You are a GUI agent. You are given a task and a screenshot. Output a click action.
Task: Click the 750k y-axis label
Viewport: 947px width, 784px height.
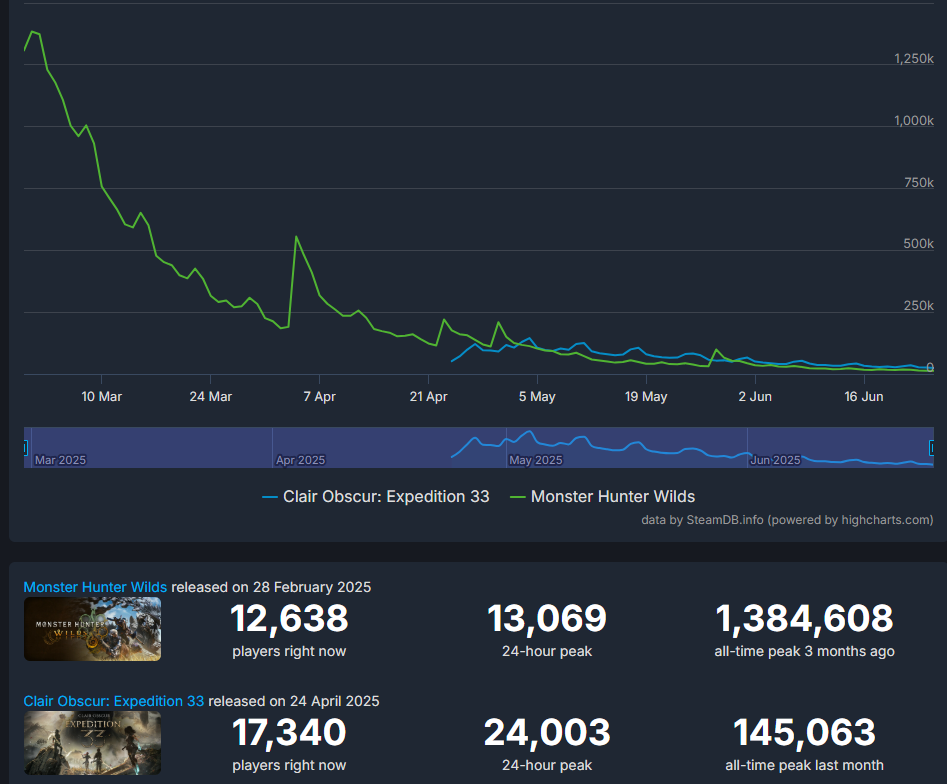919,182
